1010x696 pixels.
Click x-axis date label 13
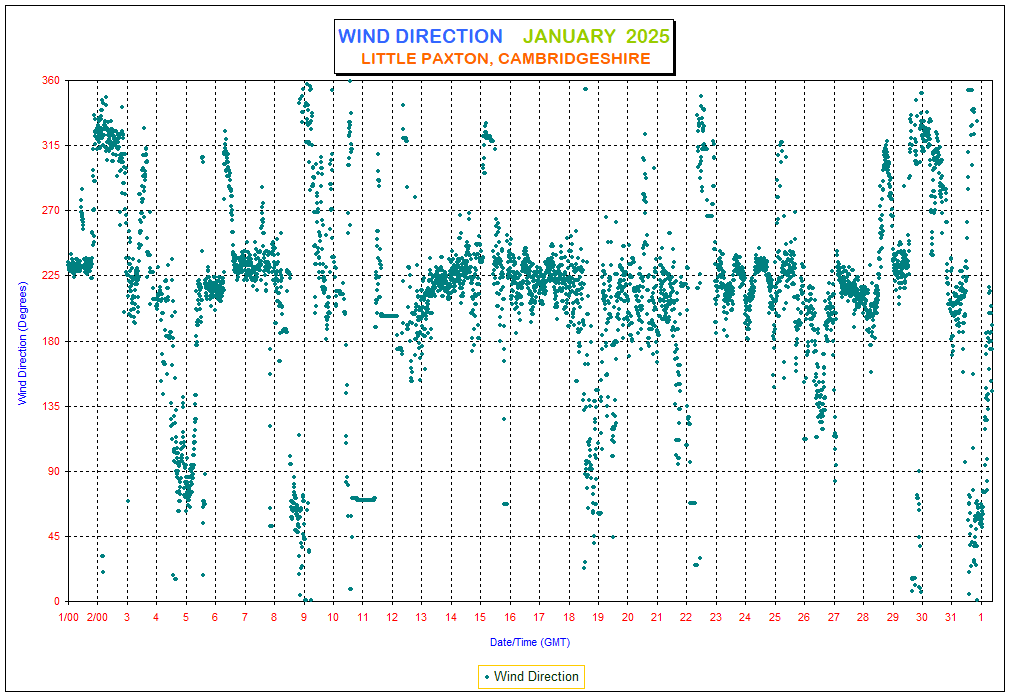(x=421, y=617)
